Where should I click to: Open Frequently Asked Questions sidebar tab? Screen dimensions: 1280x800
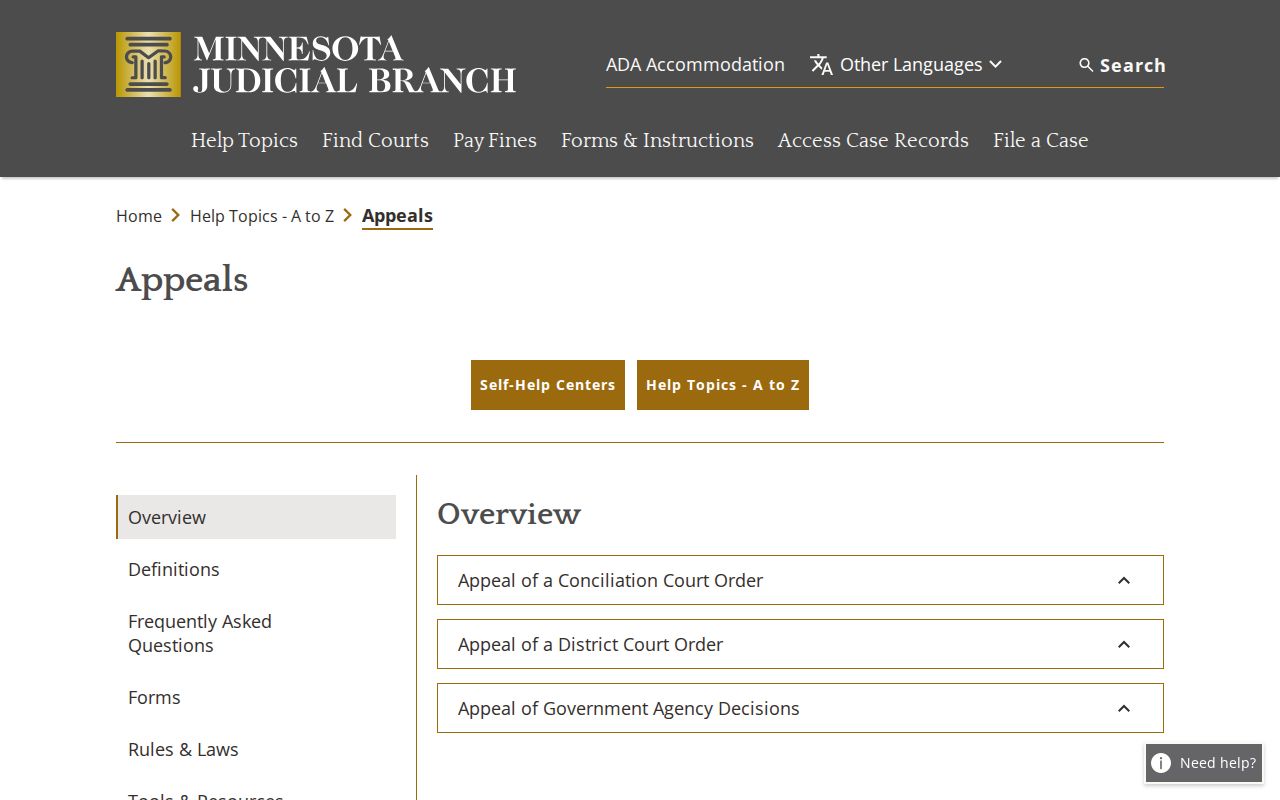pos(256,633)
